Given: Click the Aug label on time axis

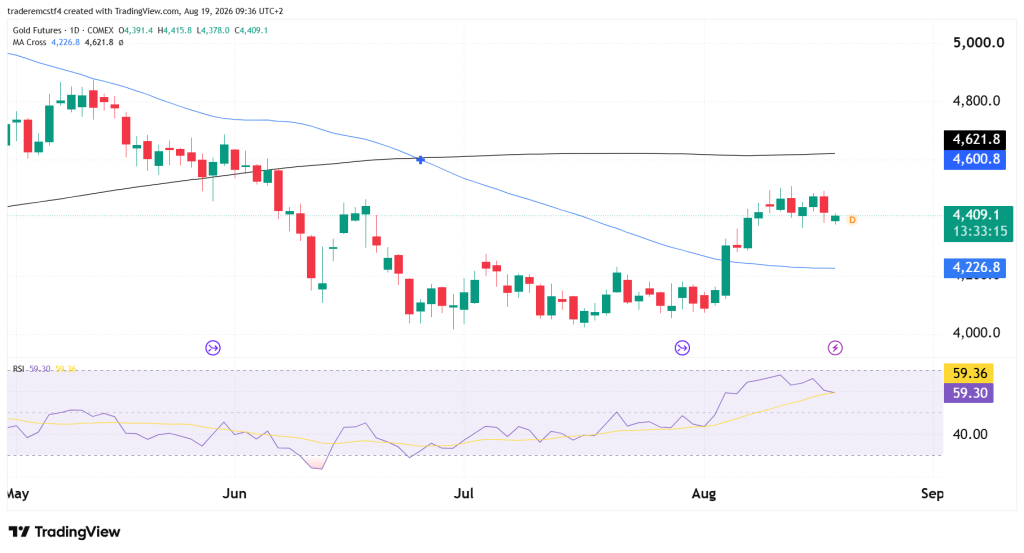Looking at the screenshot, I should pyautogui.click(x=704, y=494).
